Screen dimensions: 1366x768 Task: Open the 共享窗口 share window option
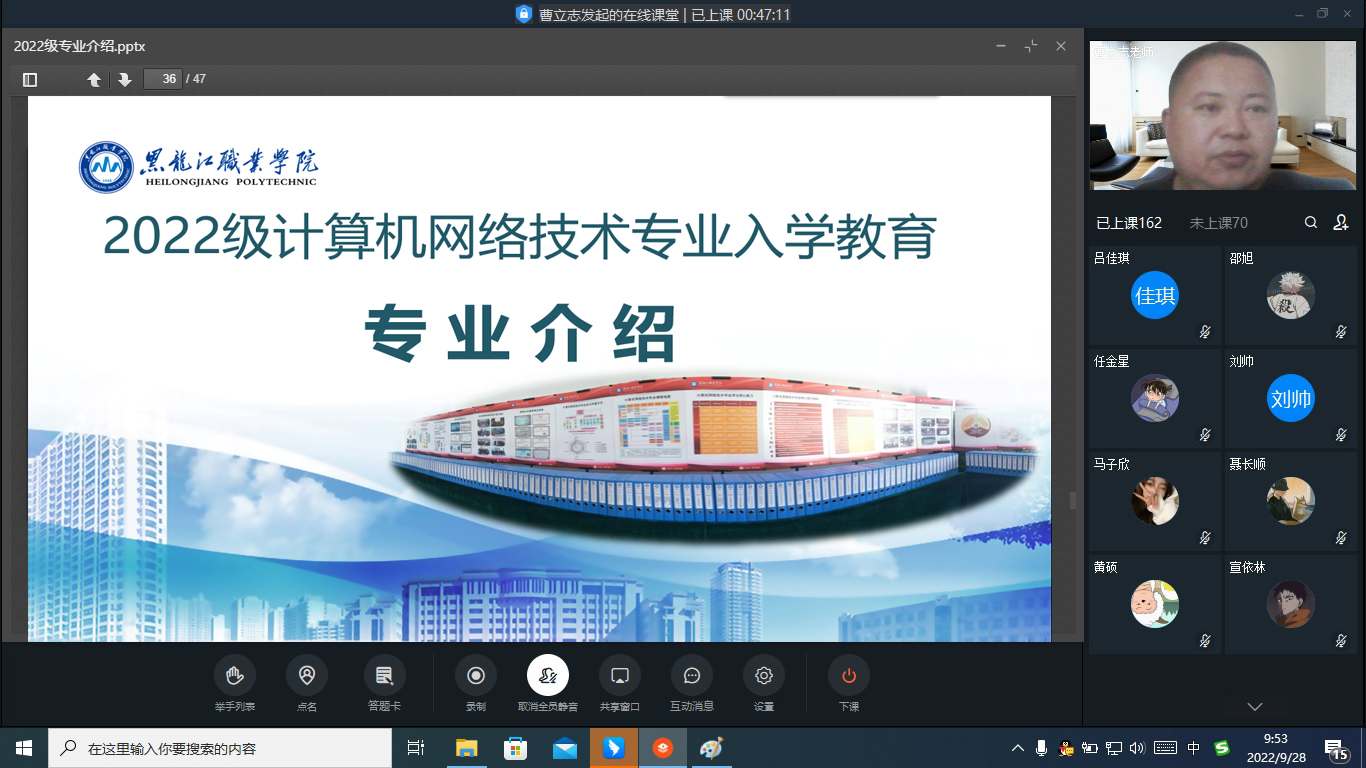619,676
